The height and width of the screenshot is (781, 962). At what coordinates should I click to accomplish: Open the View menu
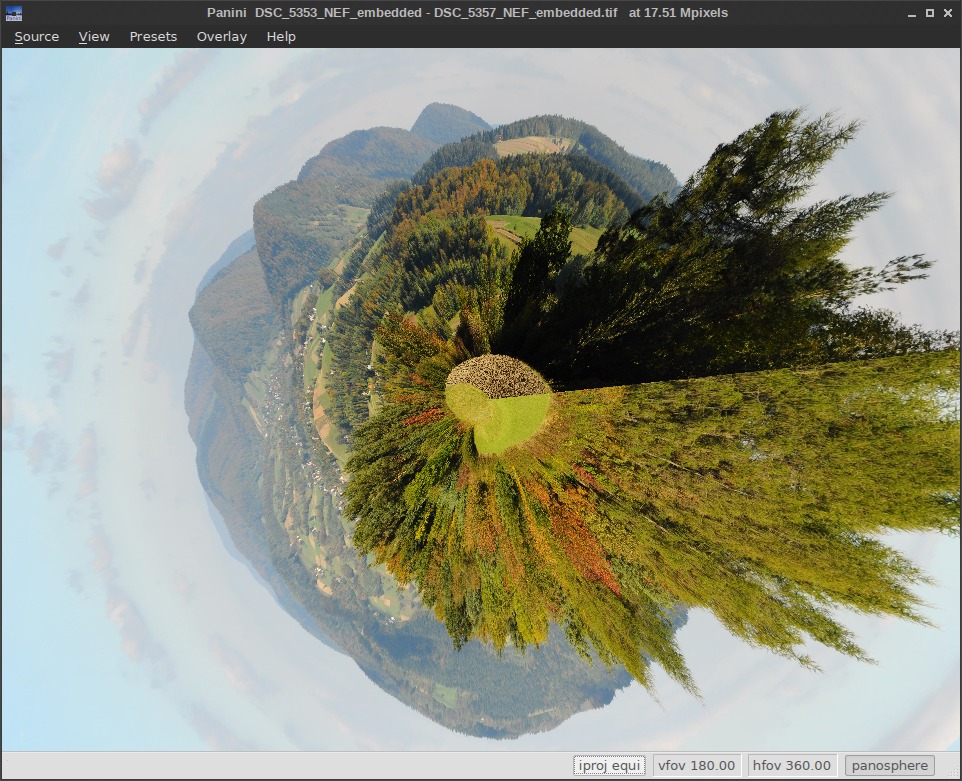click(x=94, y=37)
